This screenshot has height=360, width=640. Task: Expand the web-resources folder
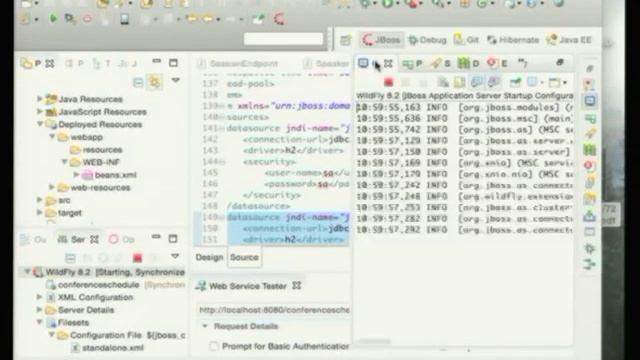click(52, 187)
